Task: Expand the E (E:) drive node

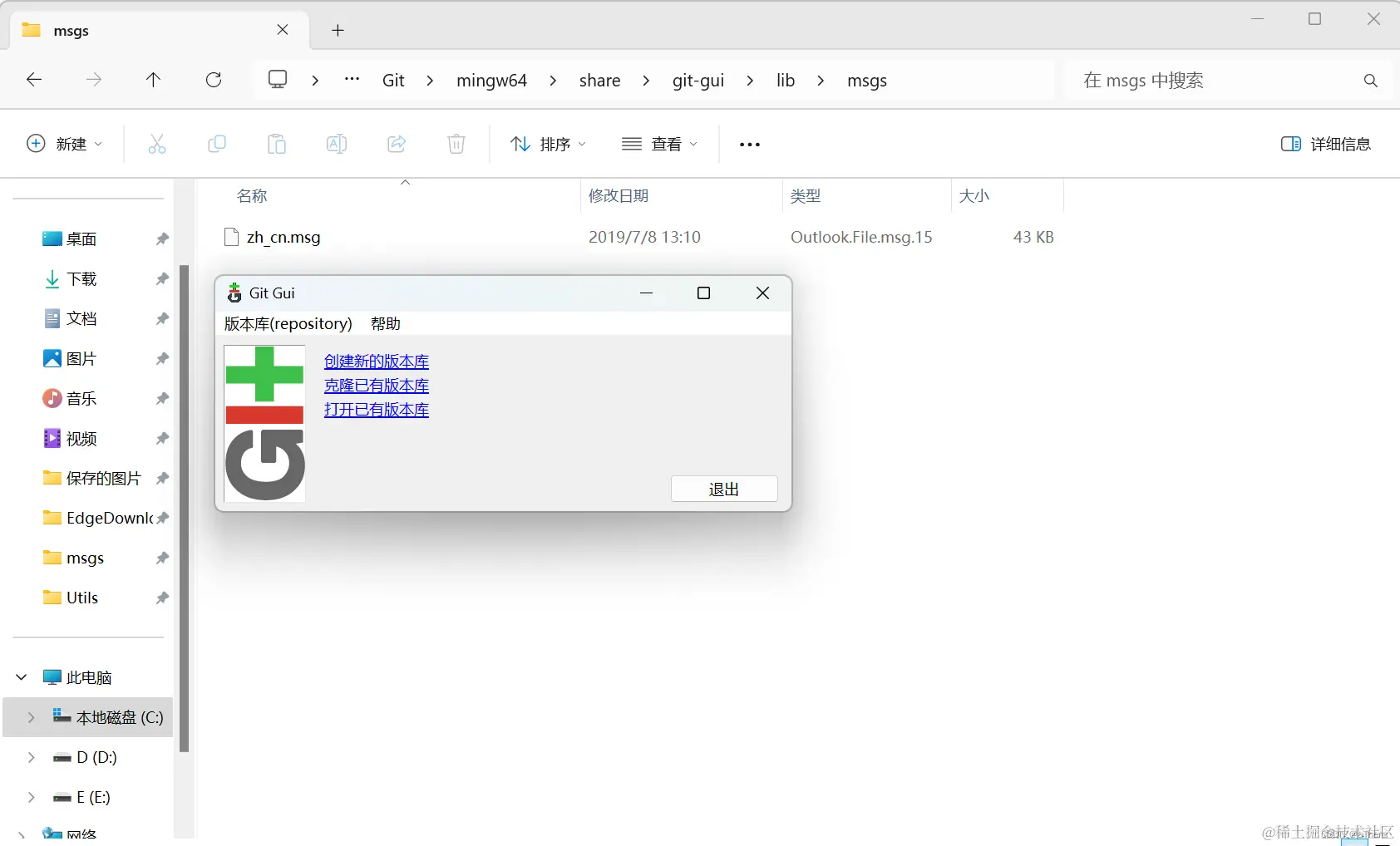Action: point(32,797)
